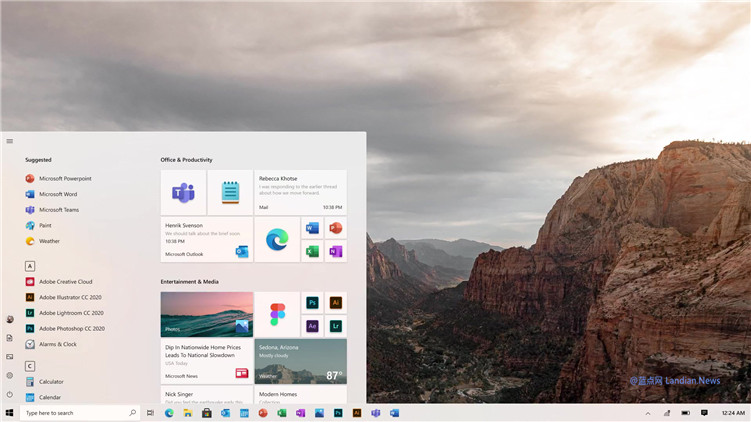Open Adobe Illustrator CC 2020 in app list

63,297
